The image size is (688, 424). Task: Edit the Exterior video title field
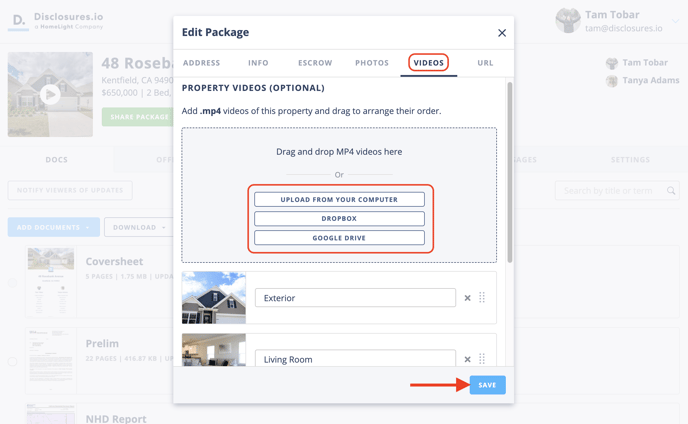coord(355,298)
